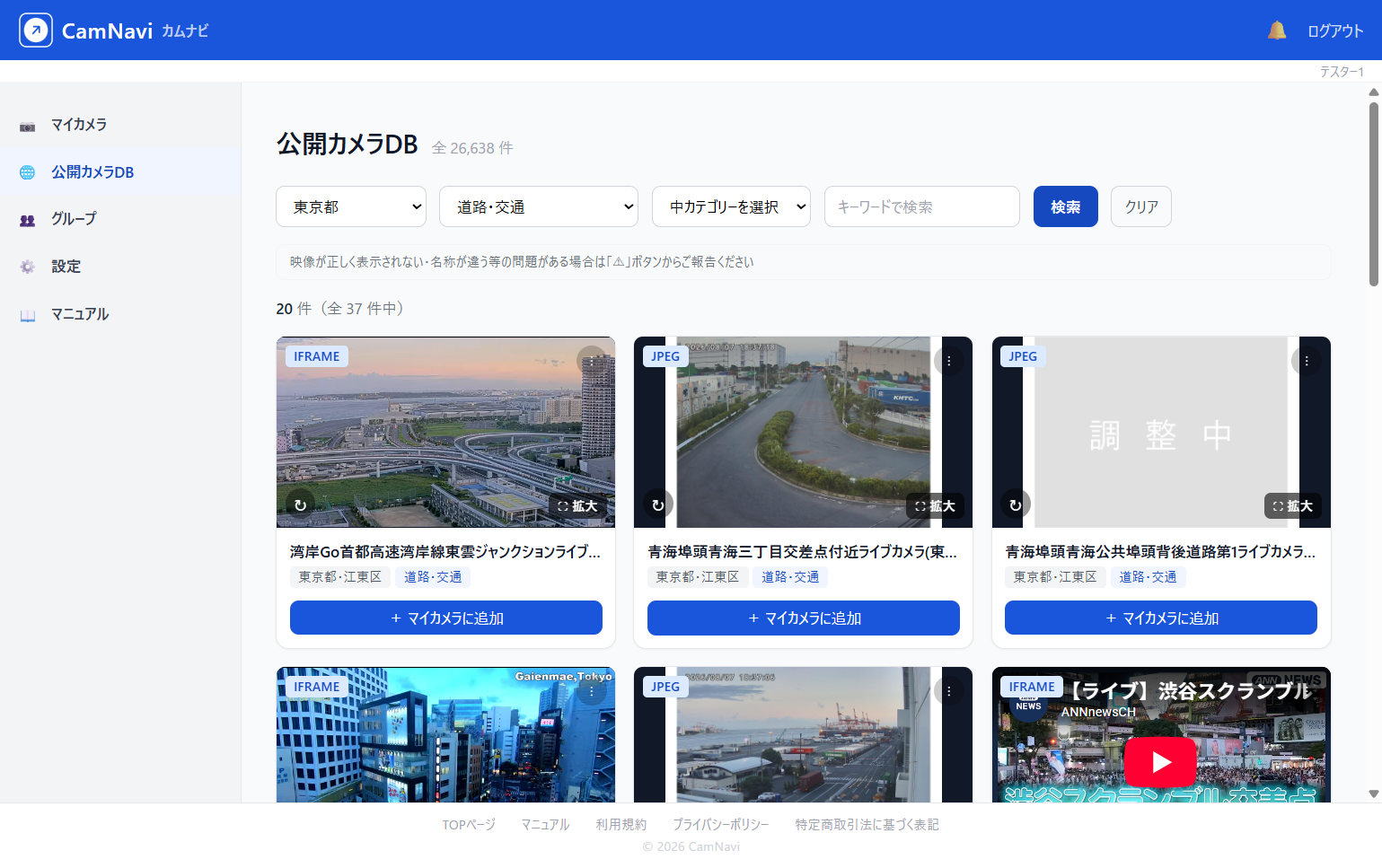
Task: Open more options on 青海公共埠頭背後道路 card
Action: tap(1307, 361)
